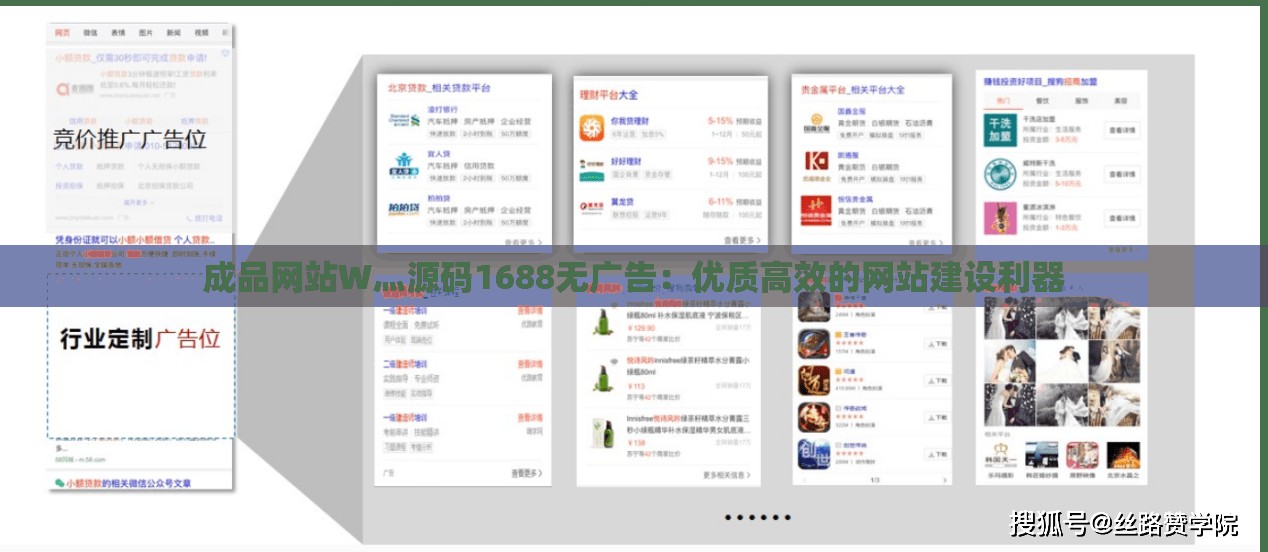This screenshot has height=552, width=1268.
Task: Switch to the 餐饮 tab in franchise card
Action: tap(1042, 100)
